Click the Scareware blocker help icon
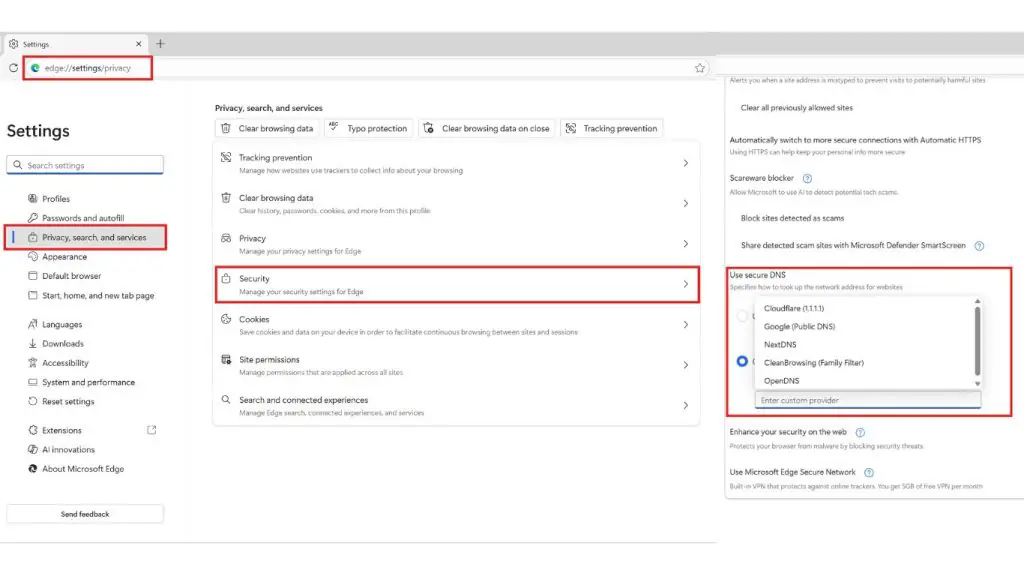The height and width of the screenshot is (576, 1024). (x=807, y=178)
